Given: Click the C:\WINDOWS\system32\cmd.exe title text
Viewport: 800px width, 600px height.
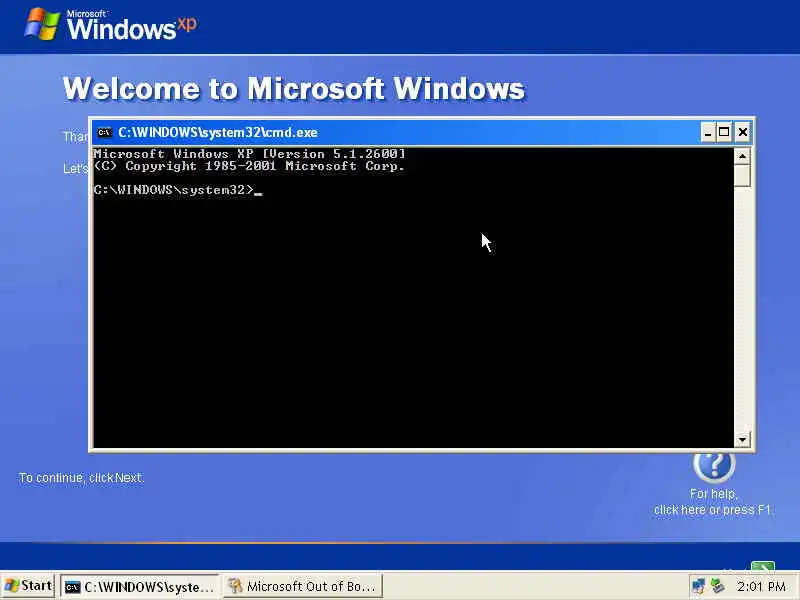Looking at the screenshot, I should [x=218, y=133].
